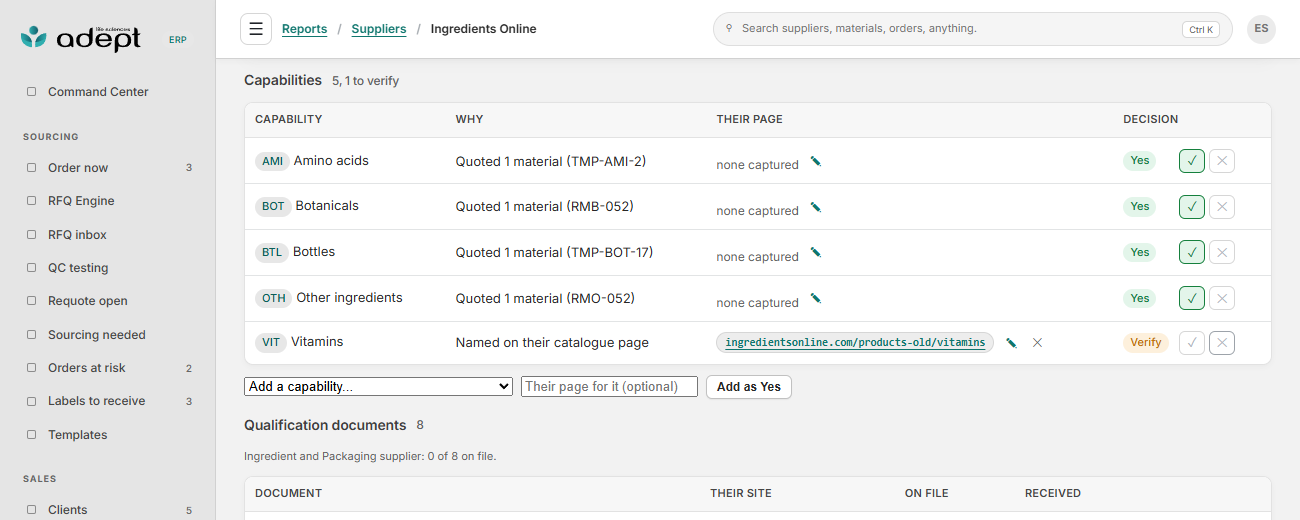This screenshot has width=1300, height=520.
Task: Open the Add a capability dropdown
Action: (378, 386)
